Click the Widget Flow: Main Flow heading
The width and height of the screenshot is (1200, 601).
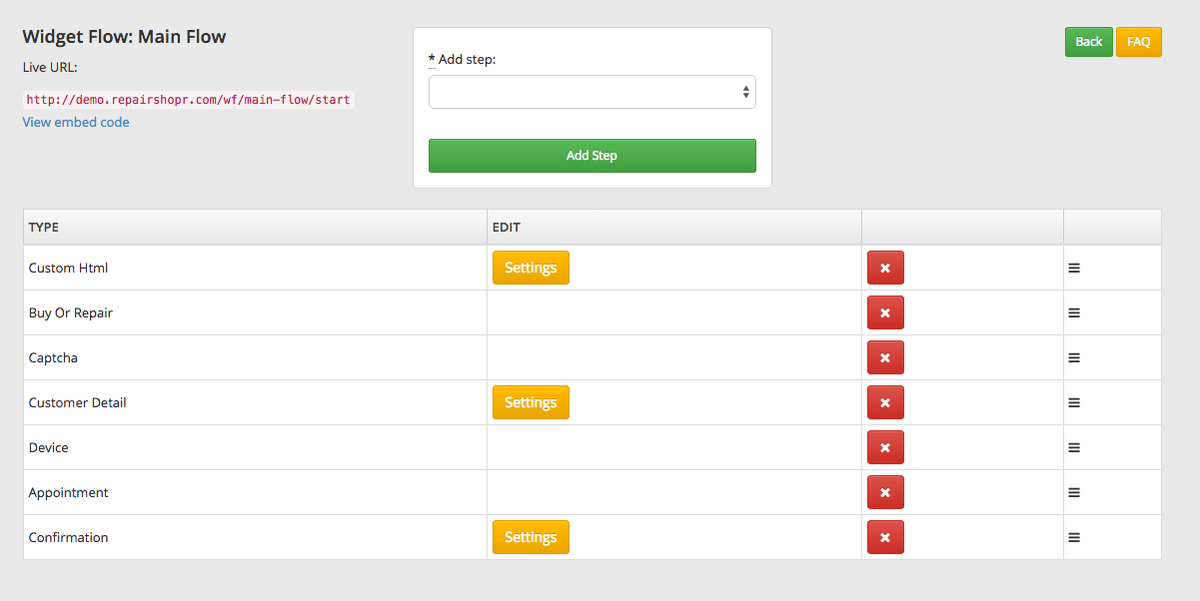(x=124, y=37)
